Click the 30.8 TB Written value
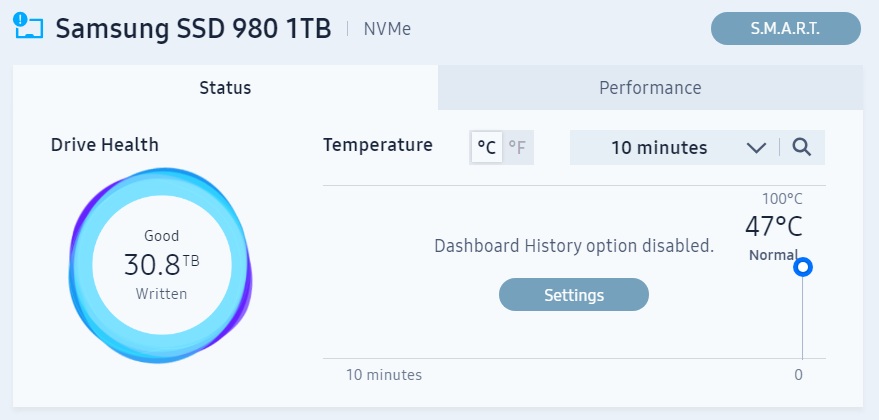 tap(161, 265)
